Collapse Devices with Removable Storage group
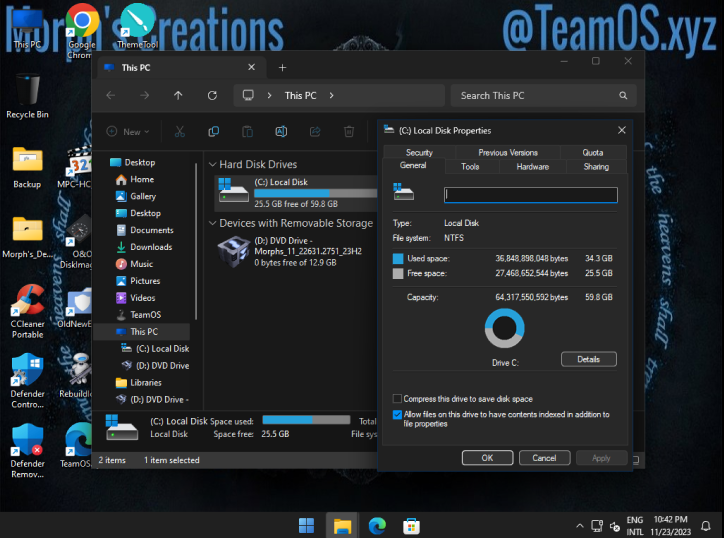 [x=212, y=223]
